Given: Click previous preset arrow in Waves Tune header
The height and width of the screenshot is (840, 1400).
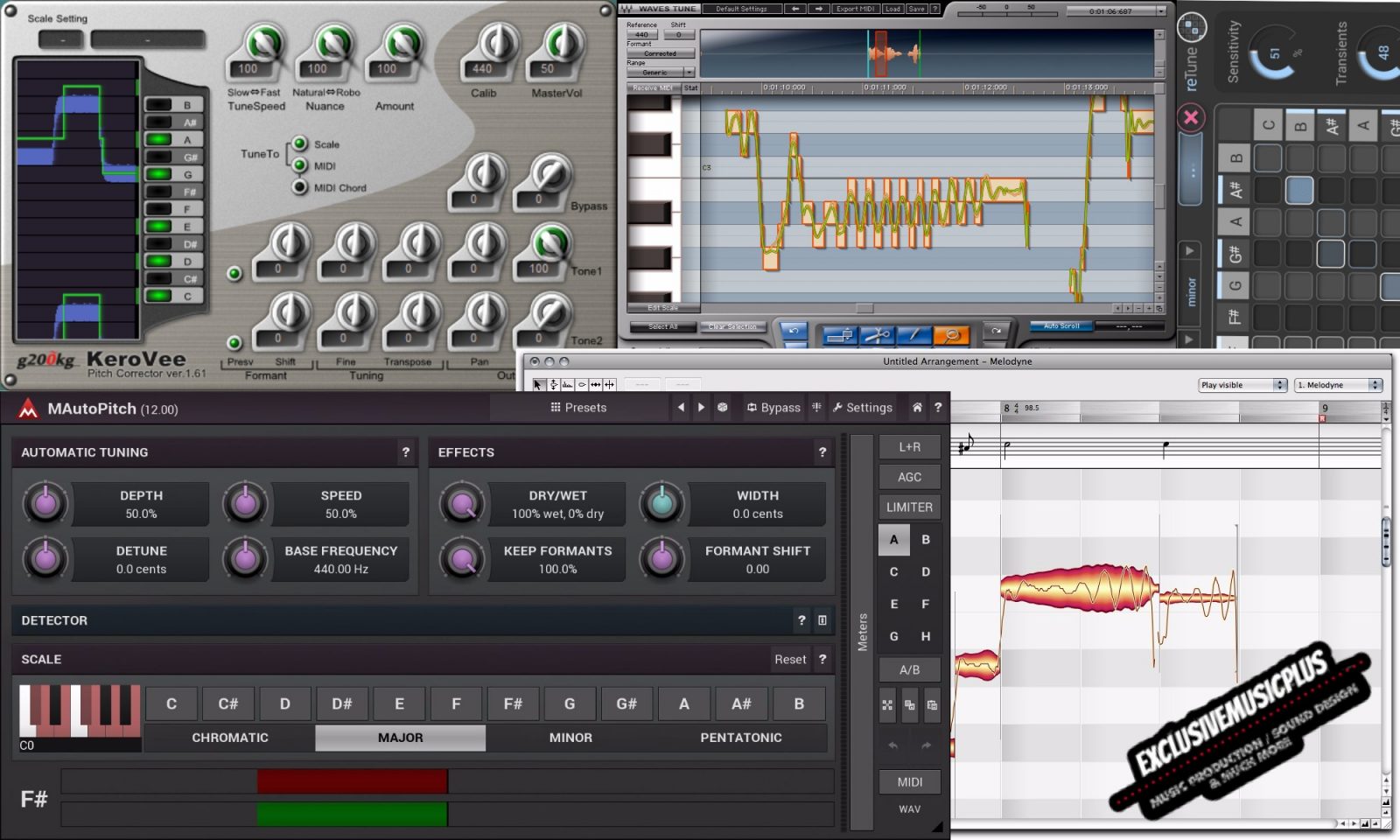Looking at the screenshot, I should (x=794, y=9).
